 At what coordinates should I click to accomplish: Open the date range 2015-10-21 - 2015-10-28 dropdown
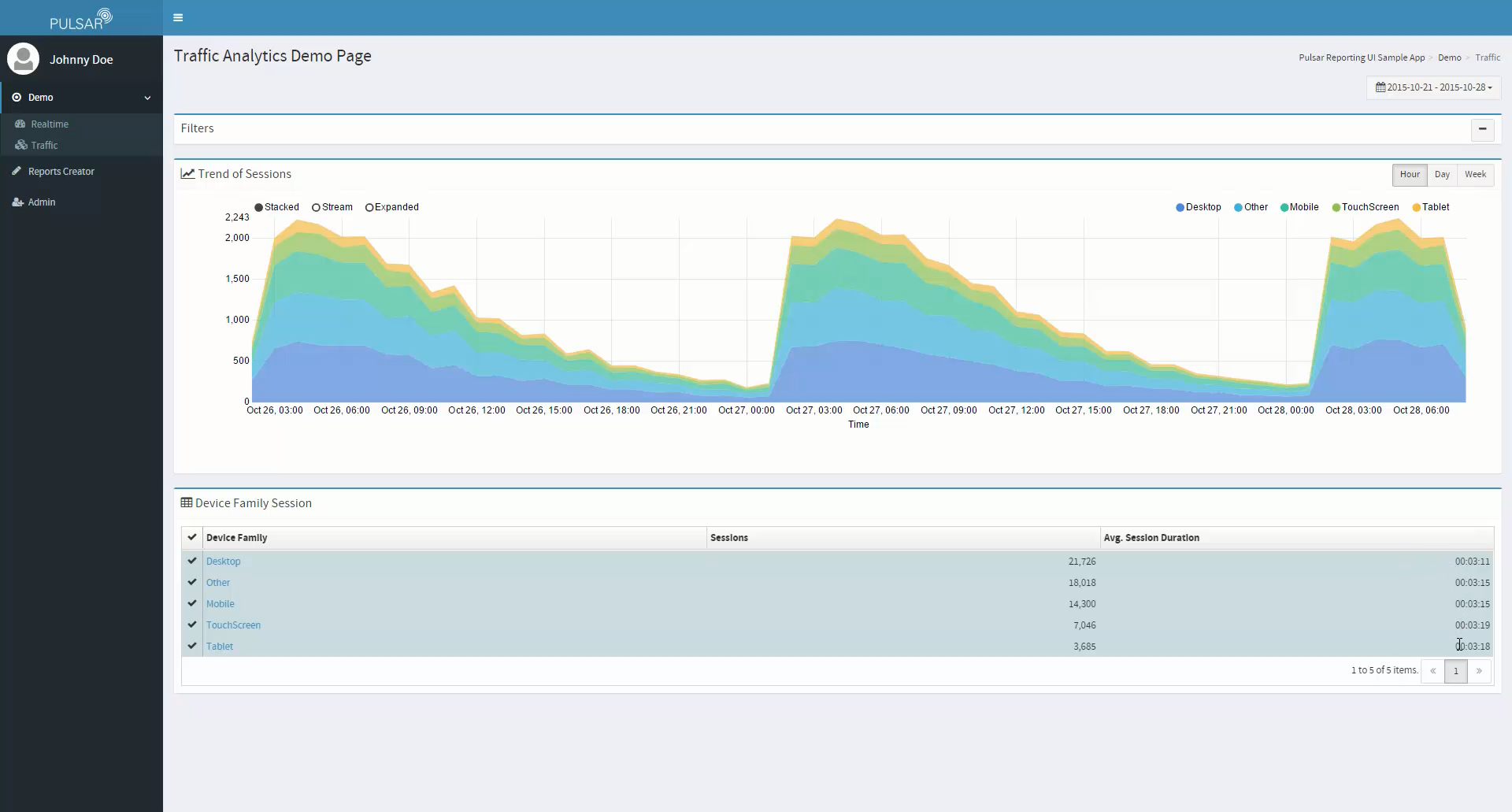click(1433, 87)
